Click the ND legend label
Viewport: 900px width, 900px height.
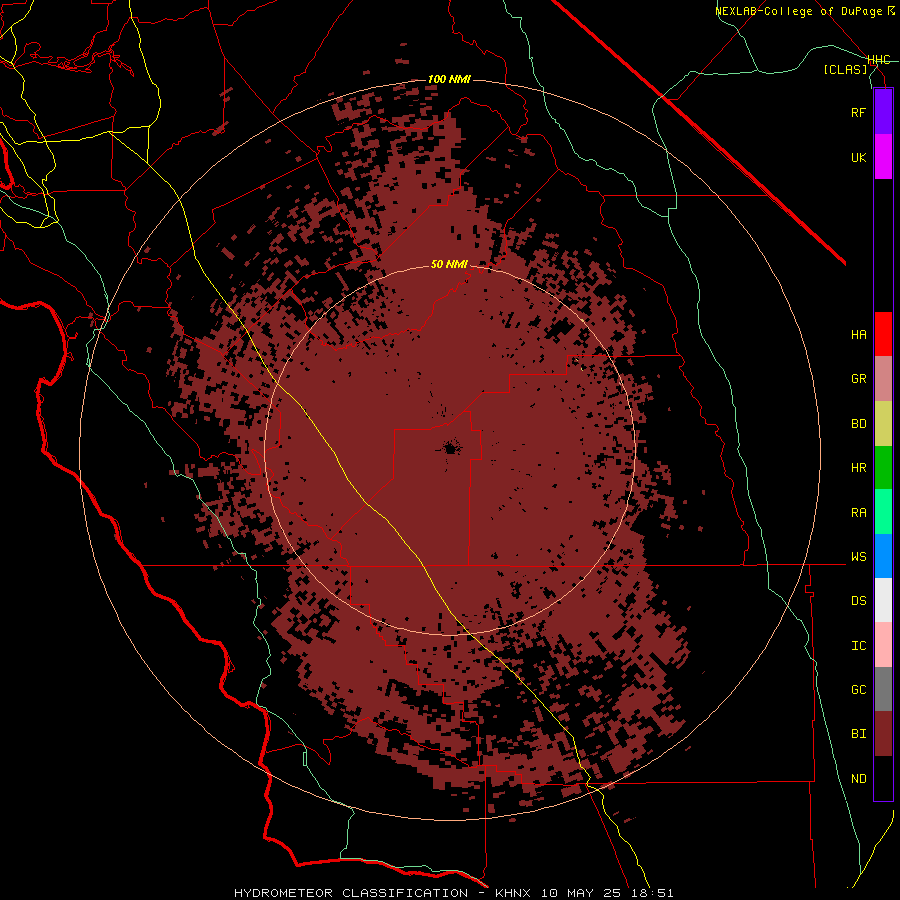[858, 779]
